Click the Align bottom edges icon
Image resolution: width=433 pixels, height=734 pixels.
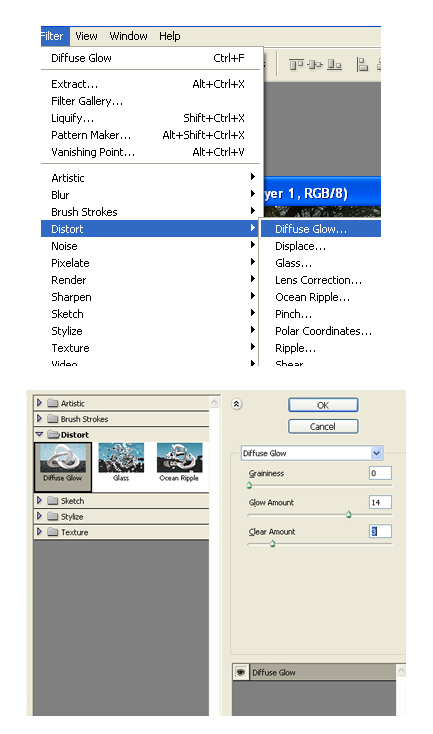tap(334, 65)
